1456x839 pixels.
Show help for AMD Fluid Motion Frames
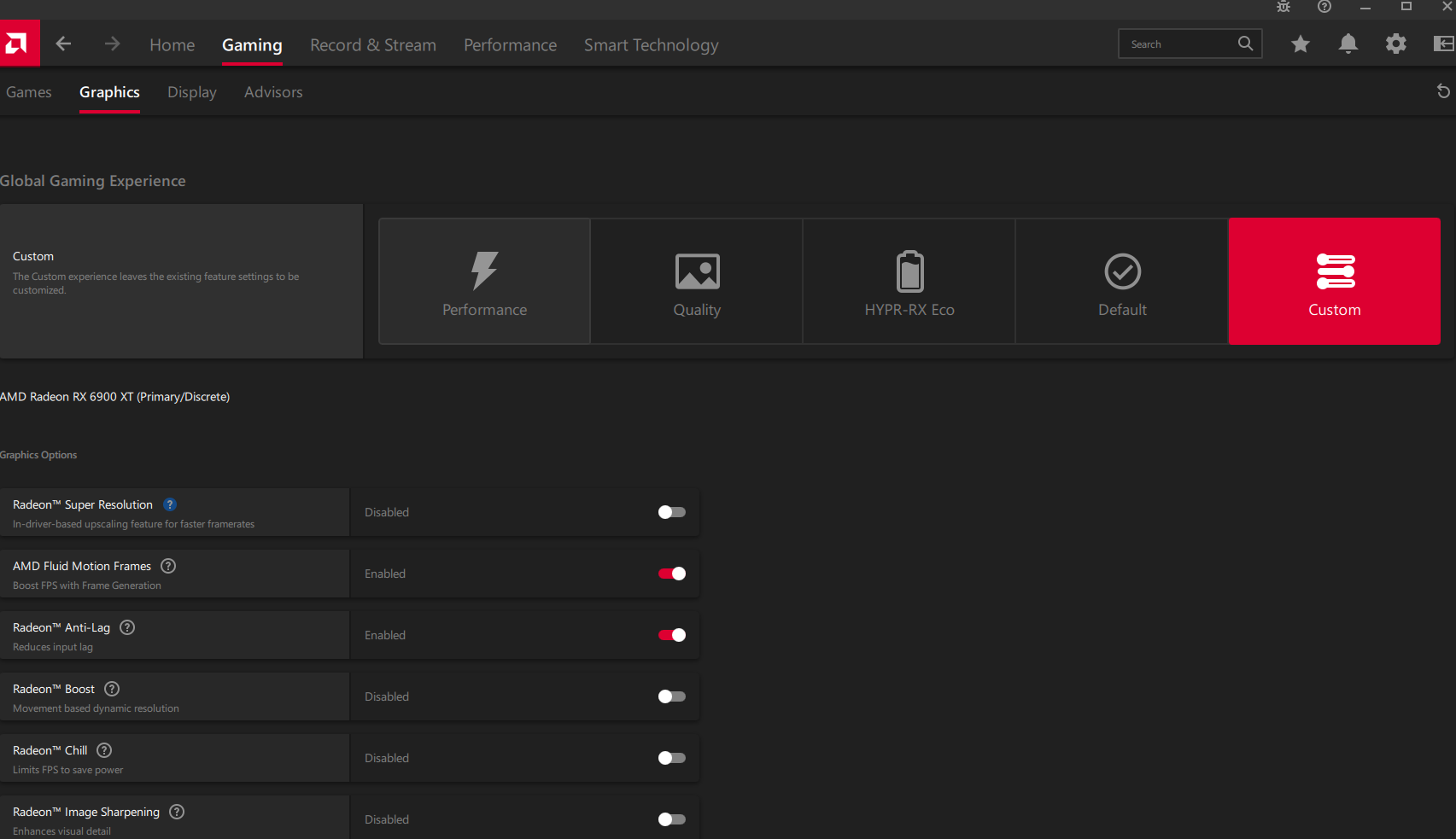tap(168, 566)
